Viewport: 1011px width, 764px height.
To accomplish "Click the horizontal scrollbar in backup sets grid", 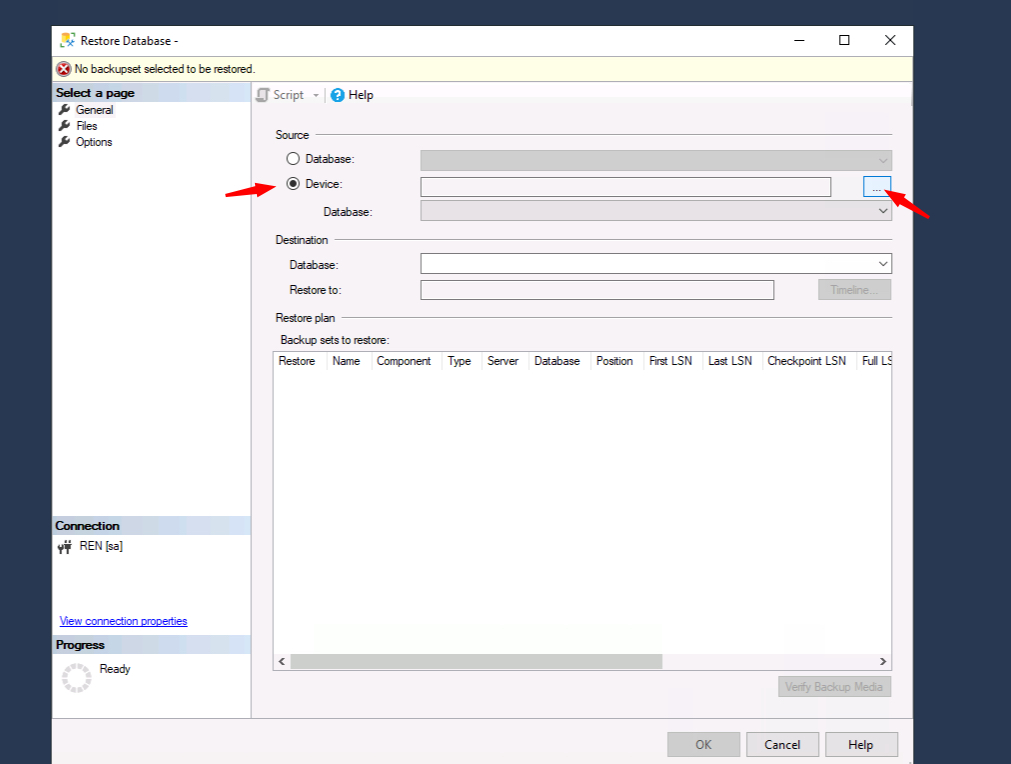I will [x=476, y=661].
